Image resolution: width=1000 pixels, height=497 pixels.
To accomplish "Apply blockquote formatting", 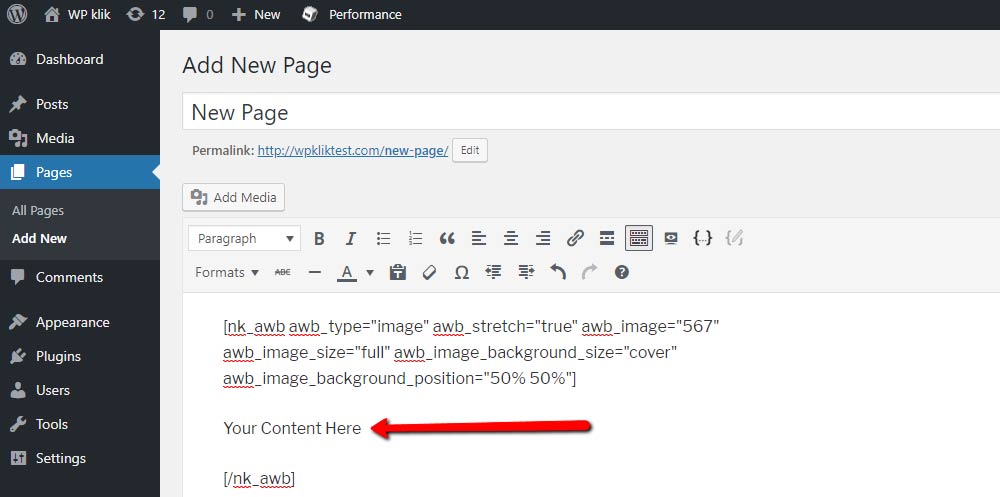I will click(447, 239).
